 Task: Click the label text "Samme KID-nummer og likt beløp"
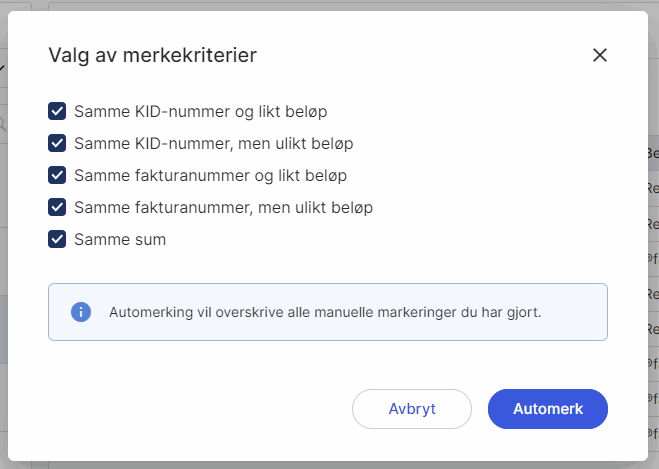click(x=200, y=111)
